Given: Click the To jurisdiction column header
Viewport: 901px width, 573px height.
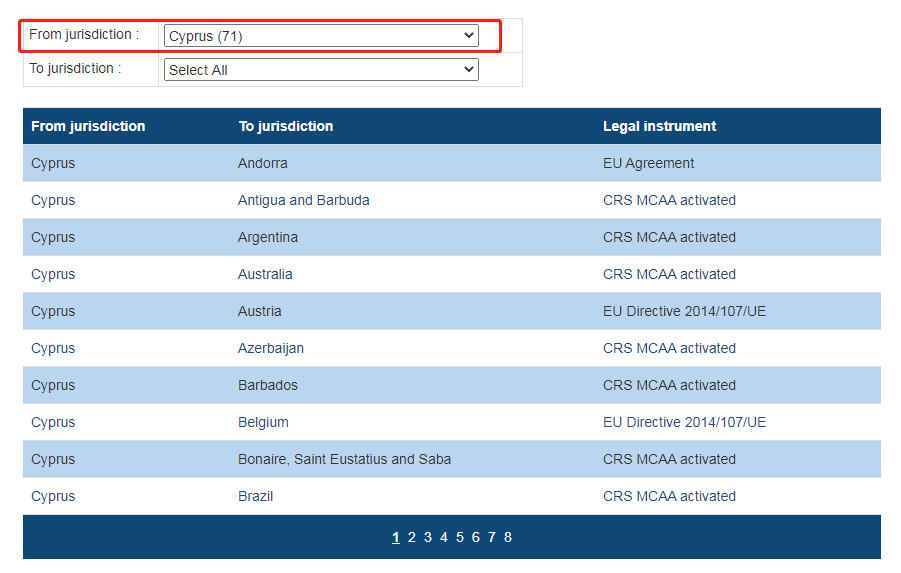Looking at the screenshot, I should pos(285,126).
